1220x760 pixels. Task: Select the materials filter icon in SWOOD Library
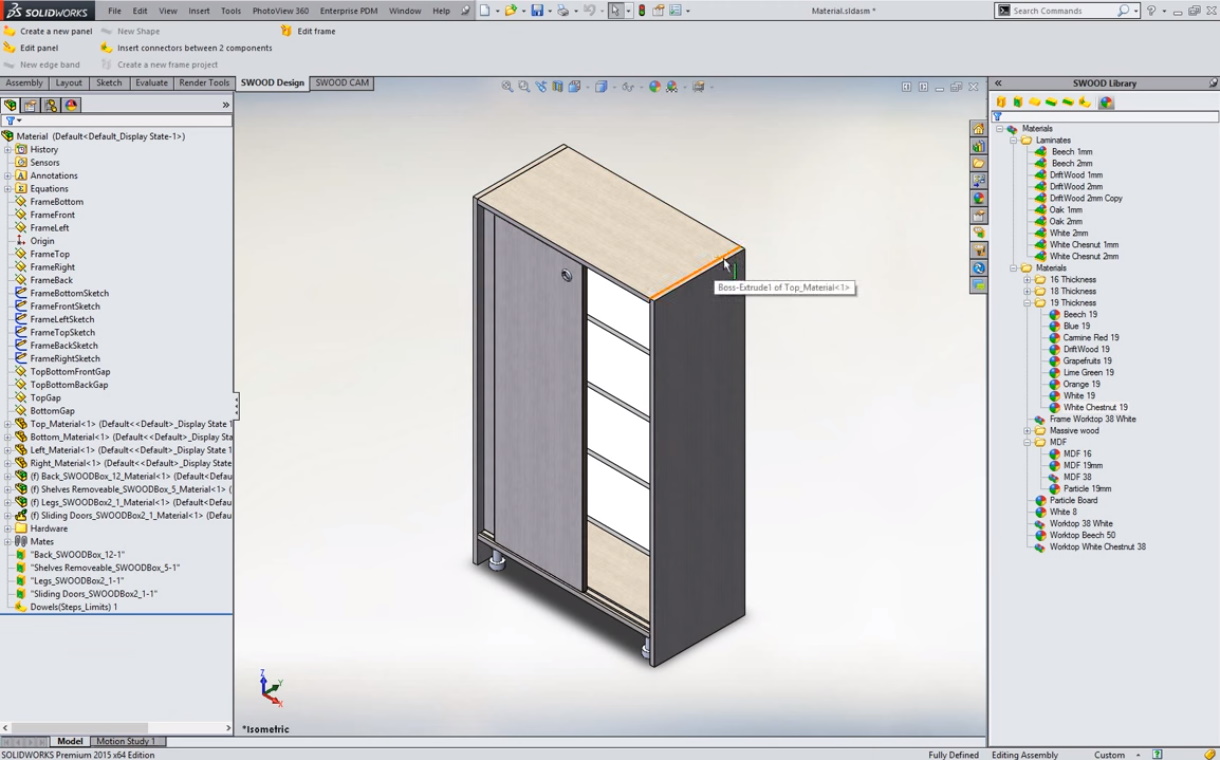[1106, 102]
